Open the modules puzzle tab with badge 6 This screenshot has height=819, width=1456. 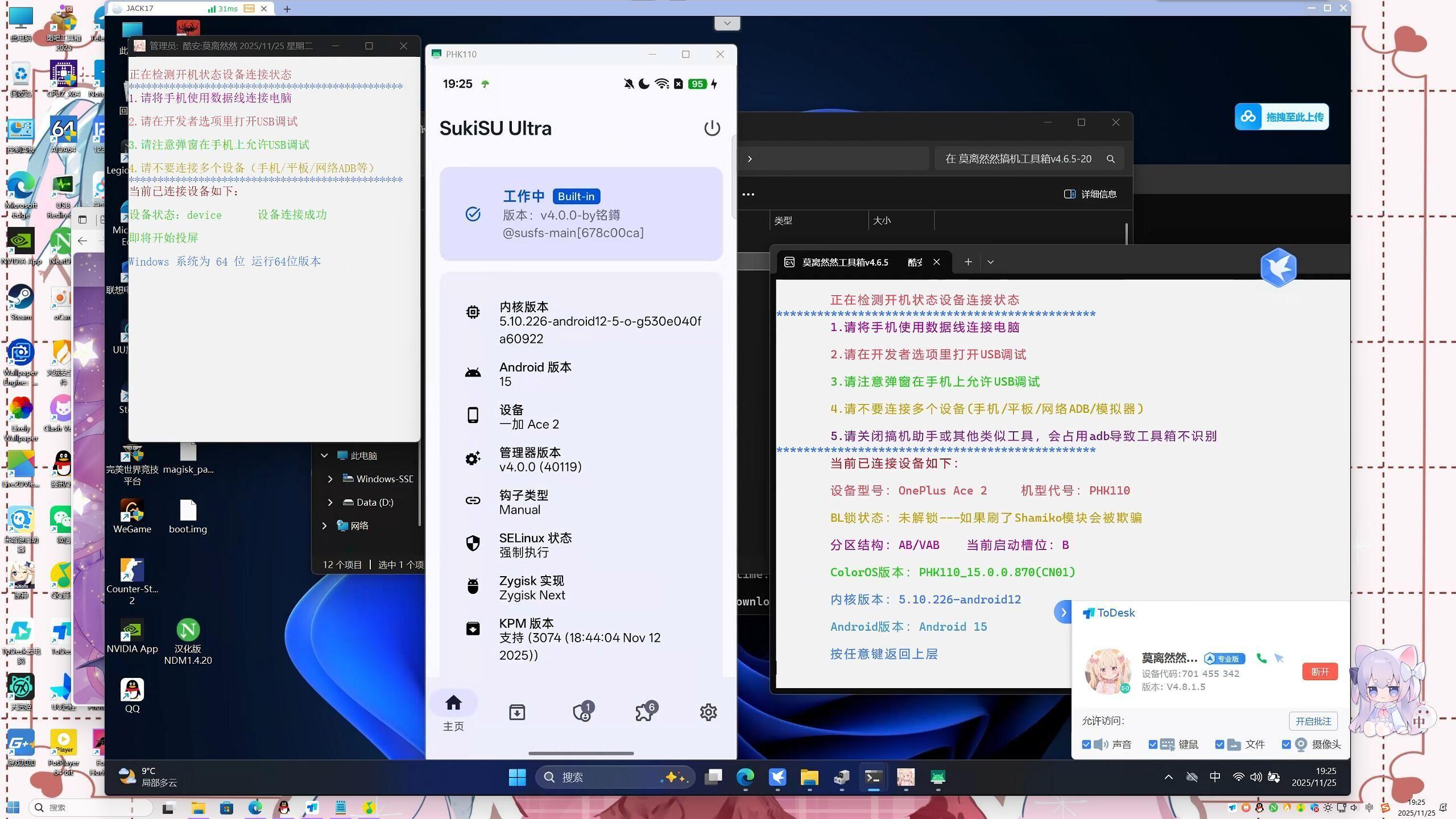646,711
